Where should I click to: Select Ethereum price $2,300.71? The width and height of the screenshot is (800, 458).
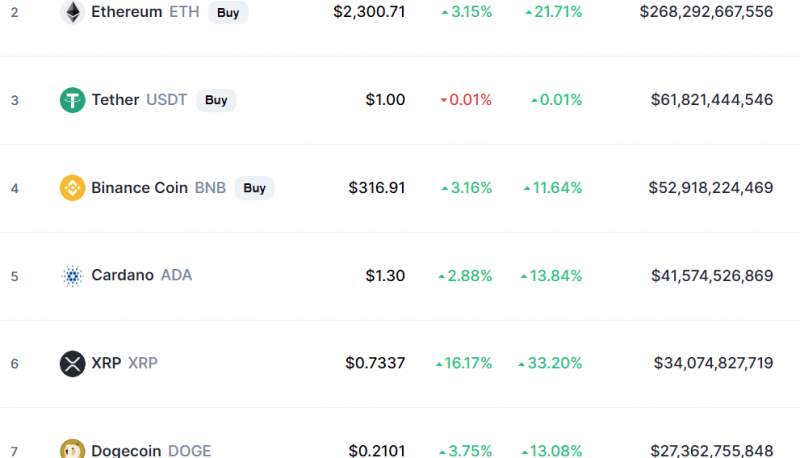coord(369,12)
